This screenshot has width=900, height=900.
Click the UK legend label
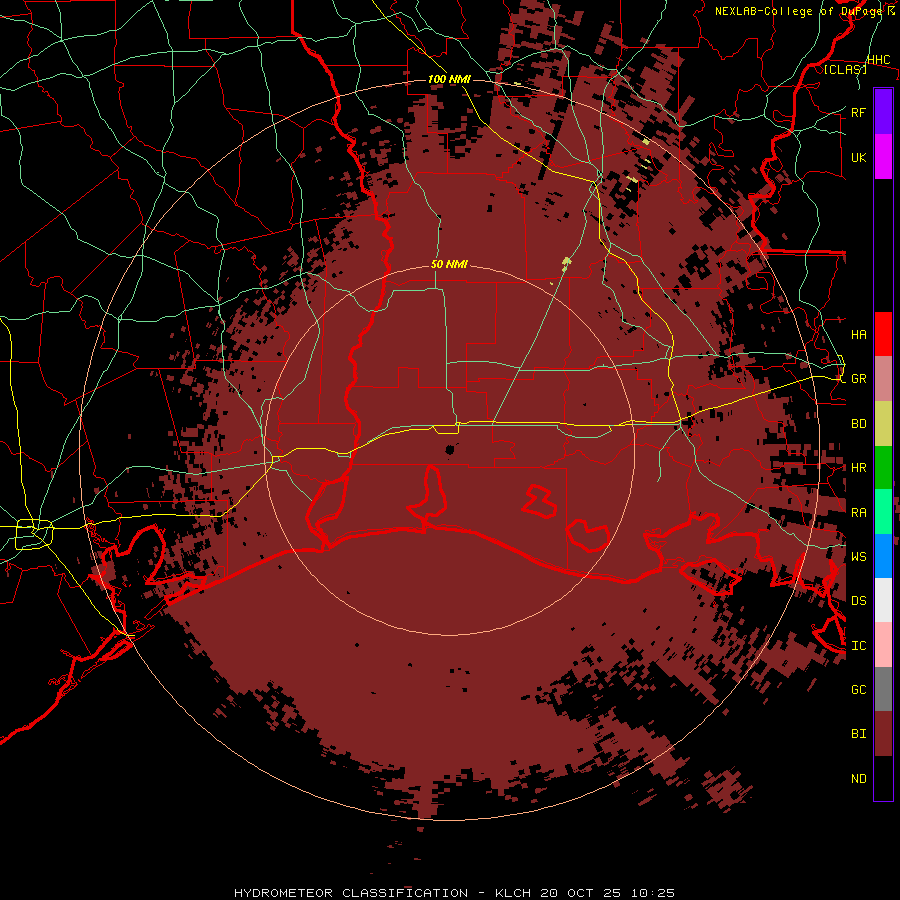coord(858,157)
